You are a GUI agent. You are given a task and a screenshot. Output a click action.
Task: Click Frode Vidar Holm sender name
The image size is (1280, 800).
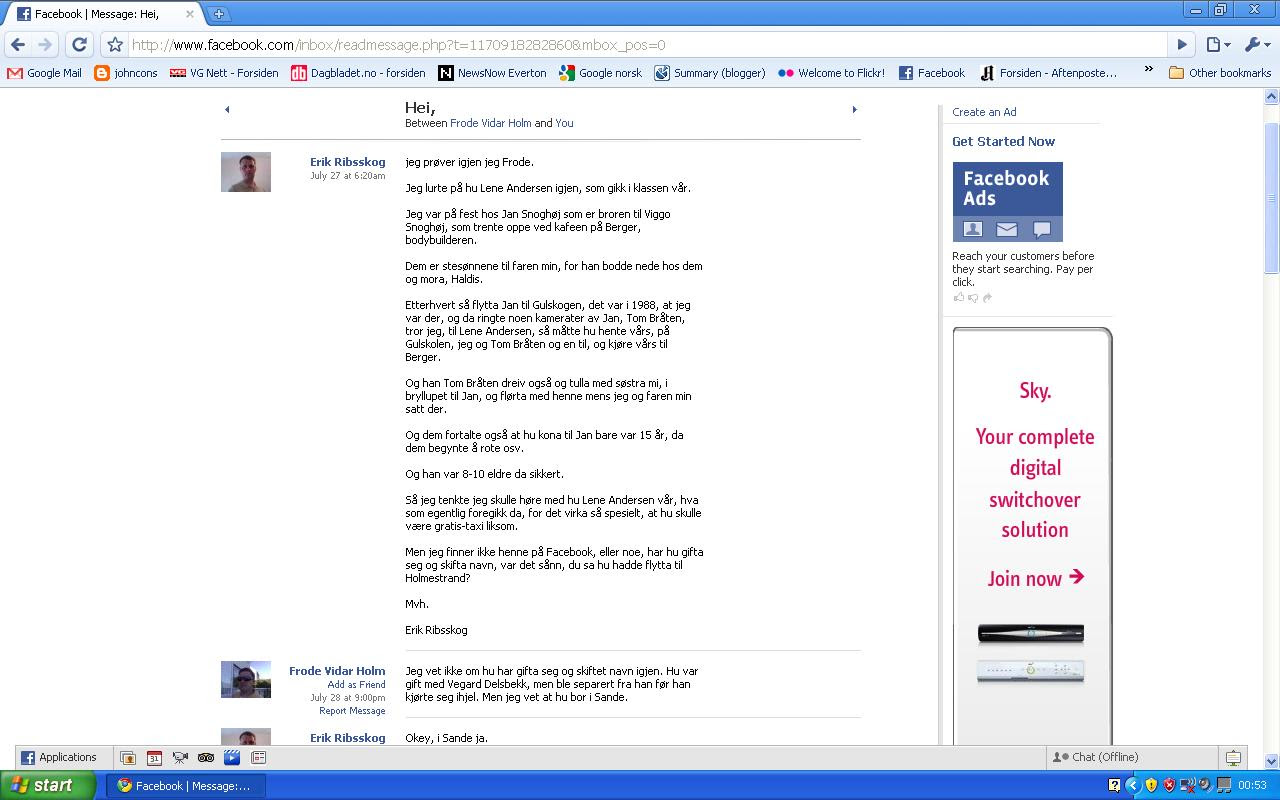(337, 671)
